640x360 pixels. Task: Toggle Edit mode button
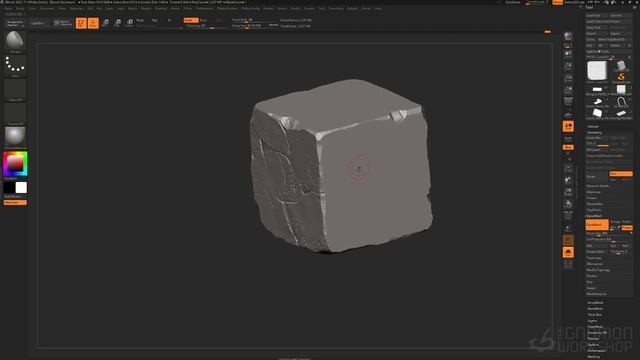click(81, 23)
